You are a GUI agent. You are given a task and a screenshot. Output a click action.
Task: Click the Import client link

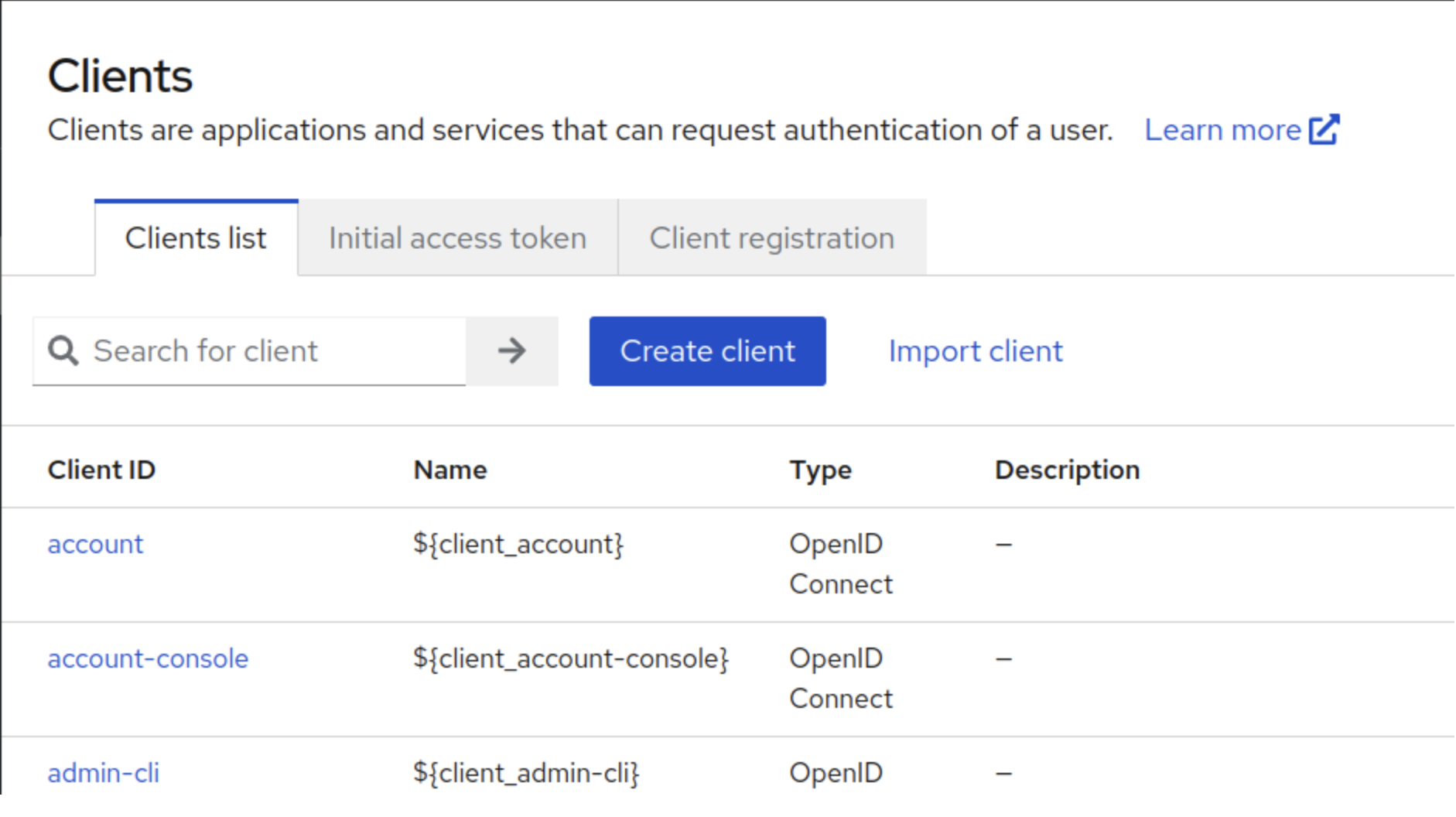975,351
